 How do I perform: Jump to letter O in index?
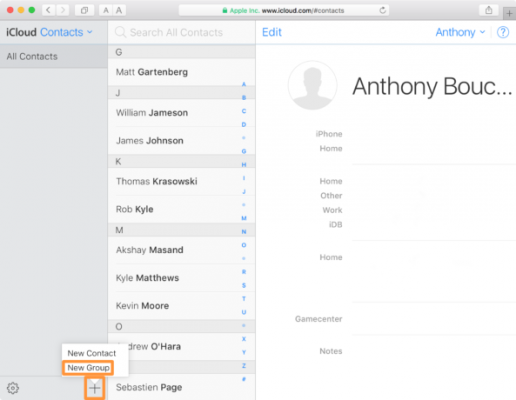point(244,245)
